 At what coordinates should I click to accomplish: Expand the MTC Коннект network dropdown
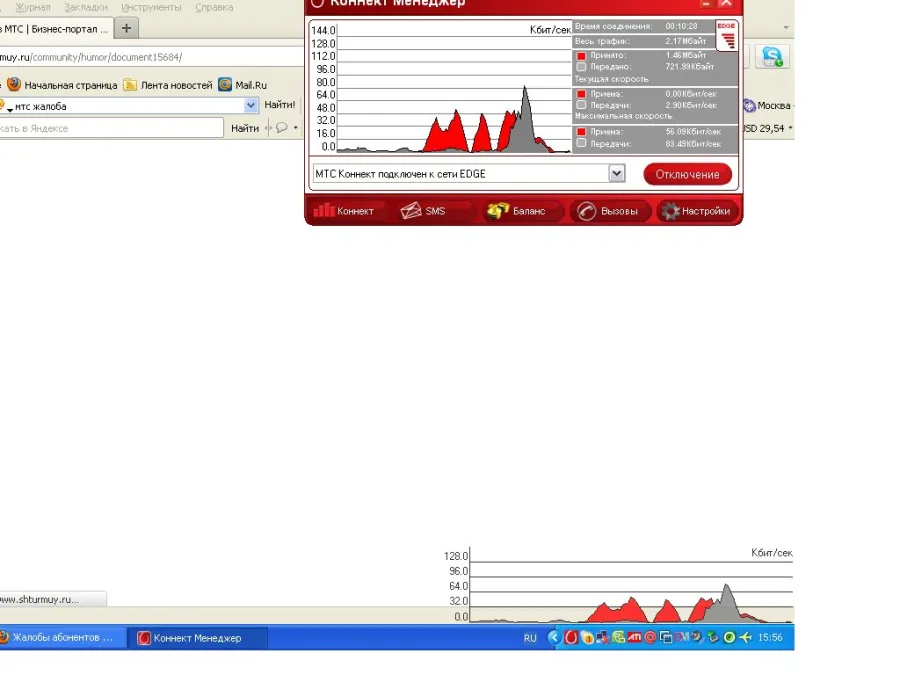coord(616,173)
